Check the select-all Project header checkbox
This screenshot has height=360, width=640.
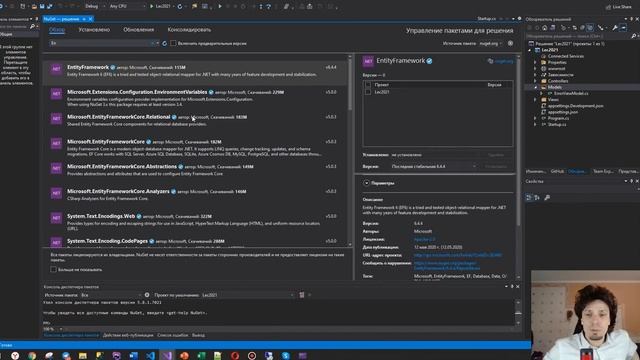[368, 85]
